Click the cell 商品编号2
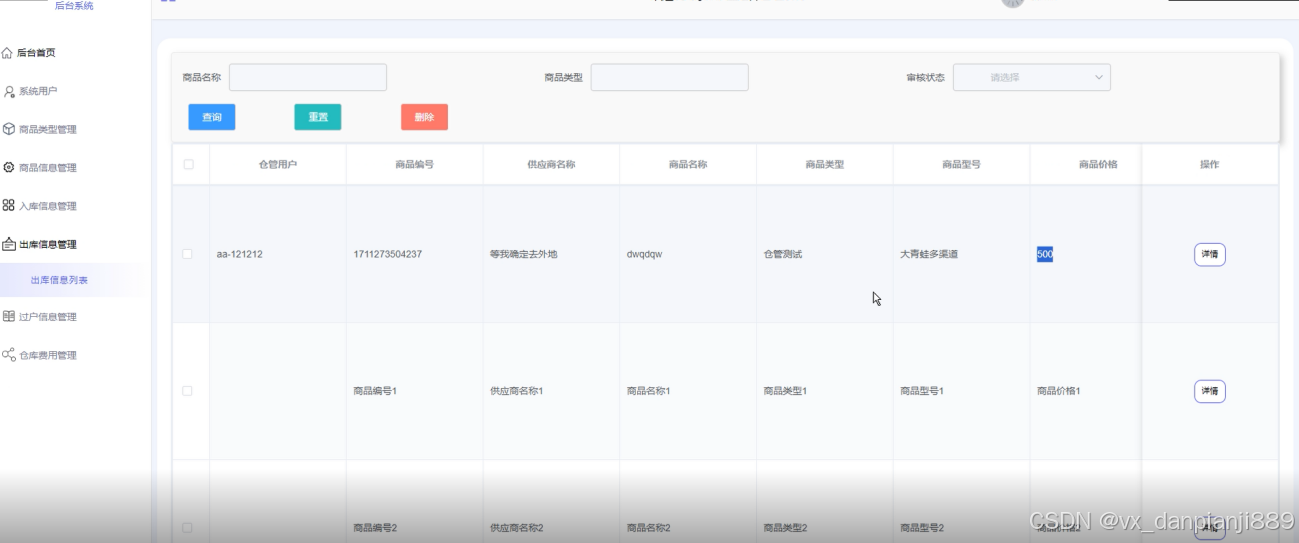This screenshot has height=543, width=1299. (375, 527)
